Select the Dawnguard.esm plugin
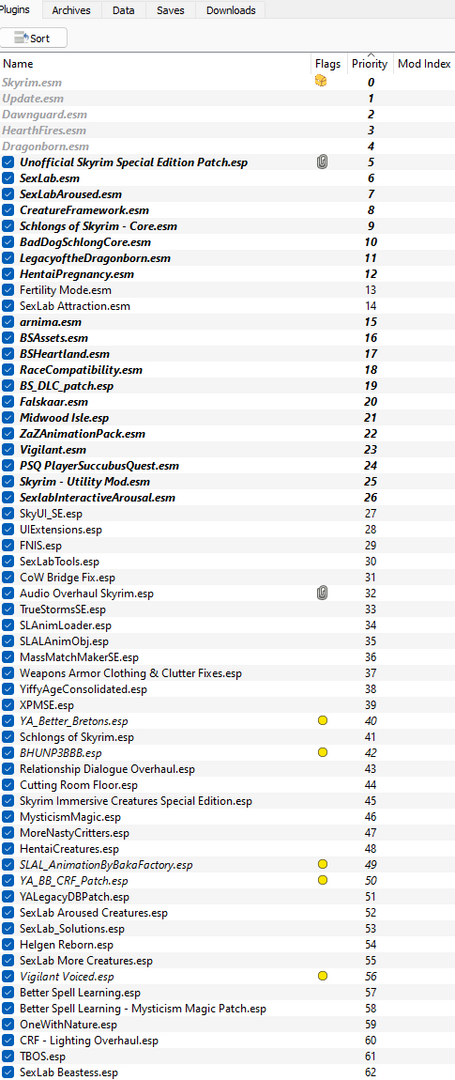 point(227,114)
